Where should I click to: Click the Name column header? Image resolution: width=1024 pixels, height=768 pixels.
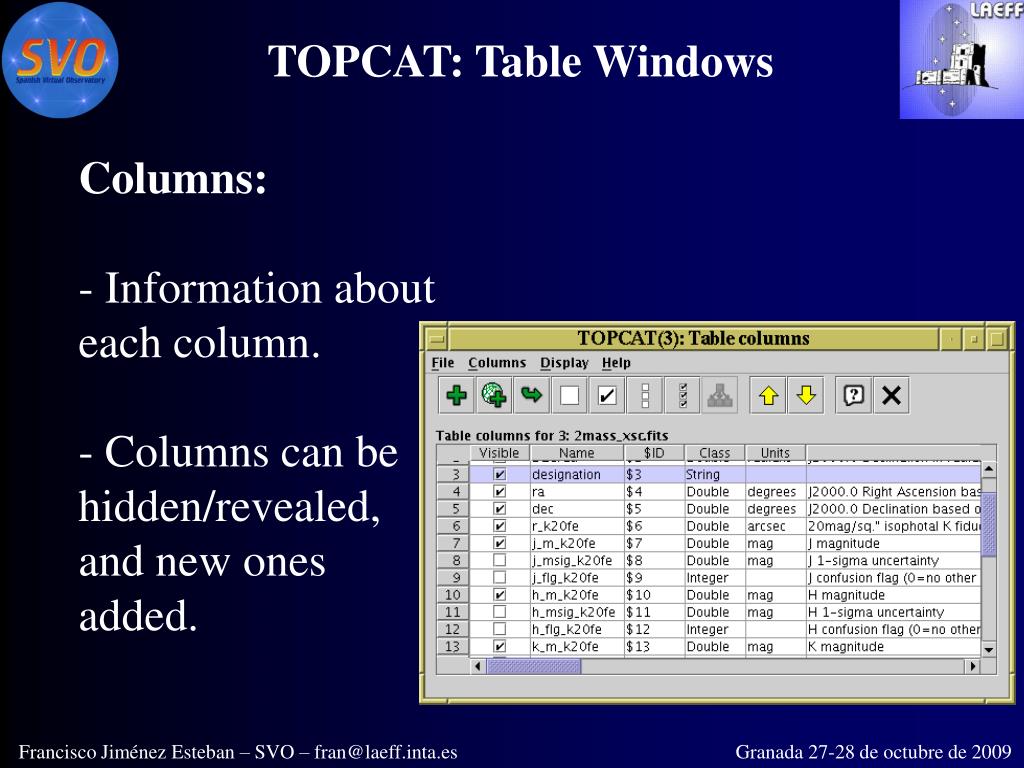tap(577, 453)
